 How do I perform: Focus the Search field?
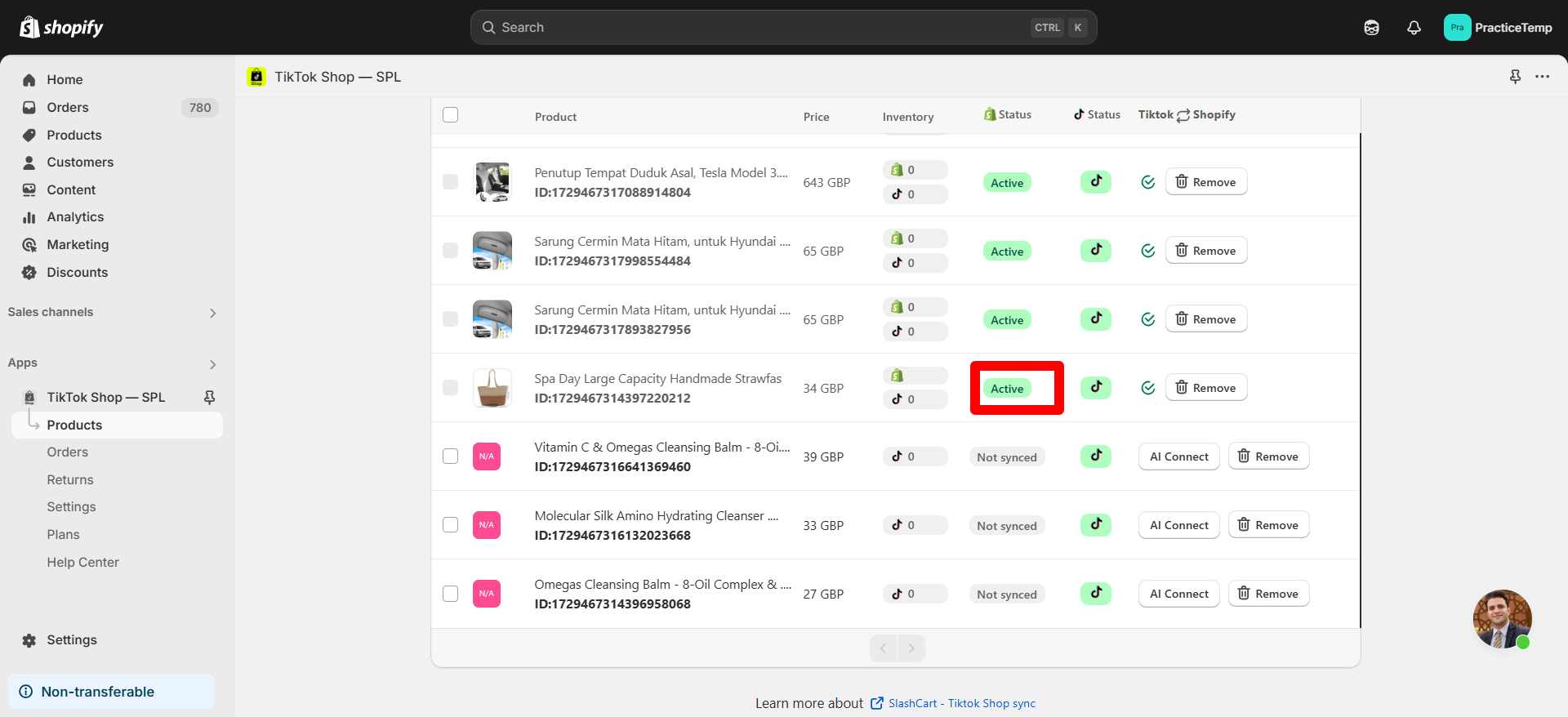[783, 28]
